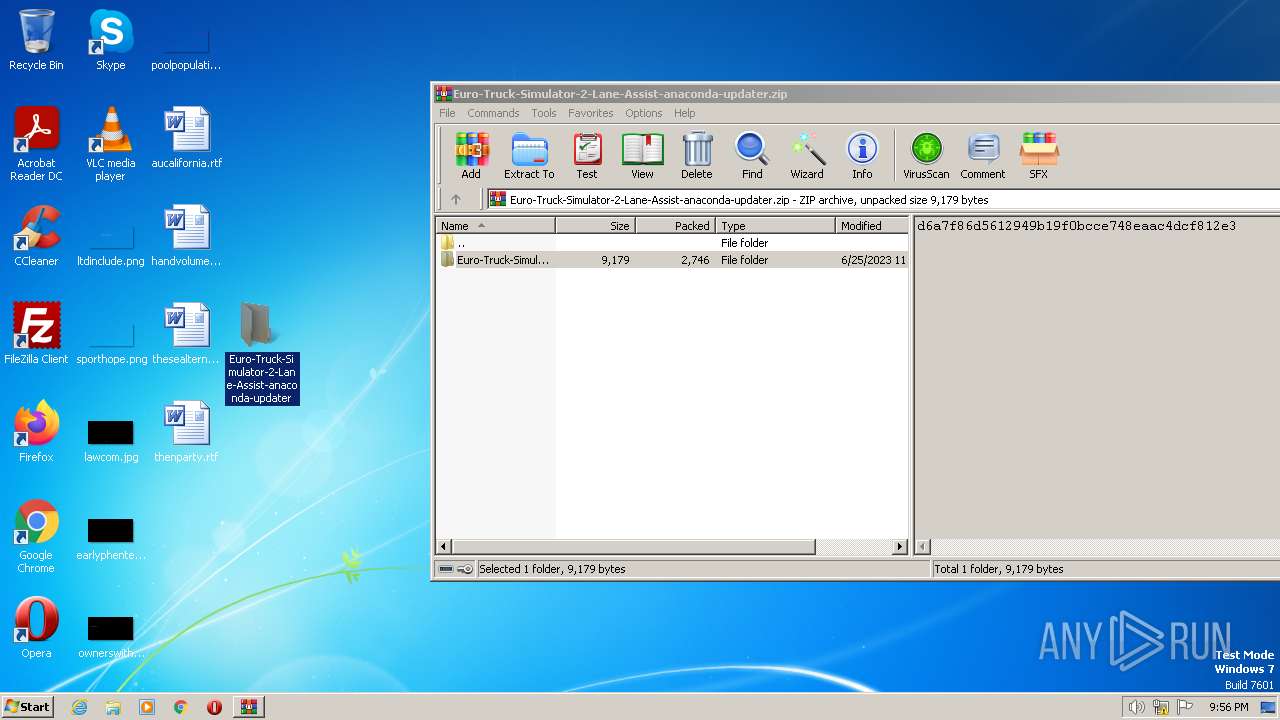This screenshot has width=1280, height=720.
Task: Click the archive comment hash text
Action: 1076,226
